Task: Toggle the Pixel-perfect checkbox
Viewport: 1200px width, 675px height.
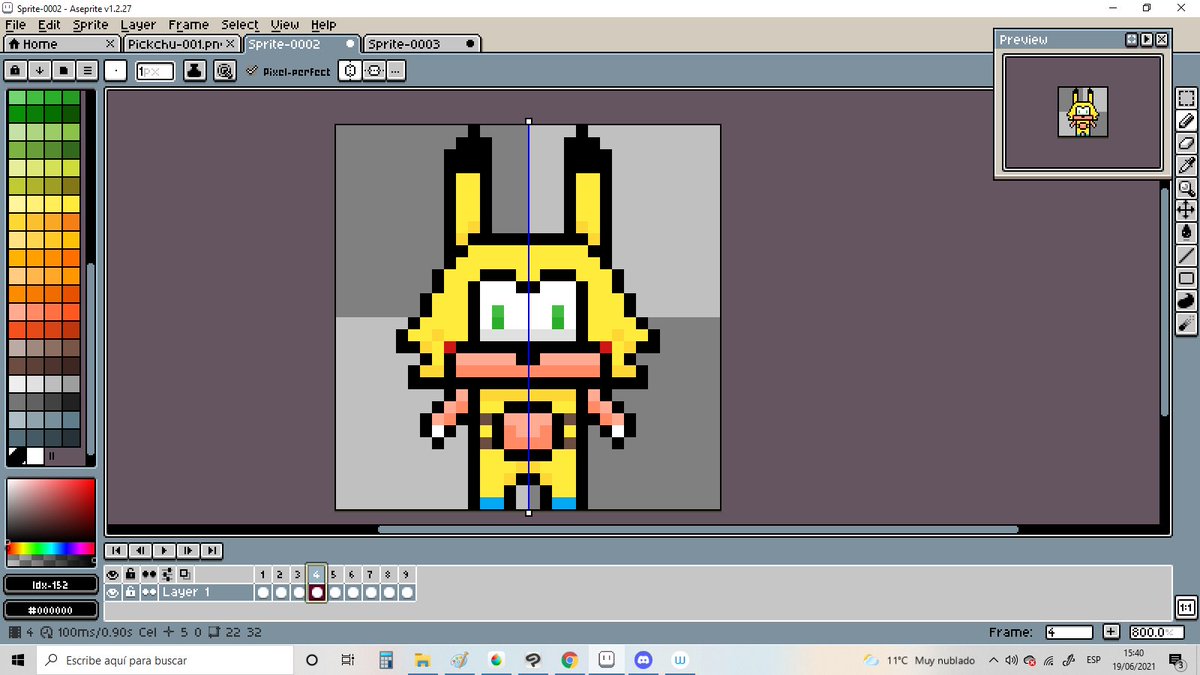Action: [x=288, y=71]
